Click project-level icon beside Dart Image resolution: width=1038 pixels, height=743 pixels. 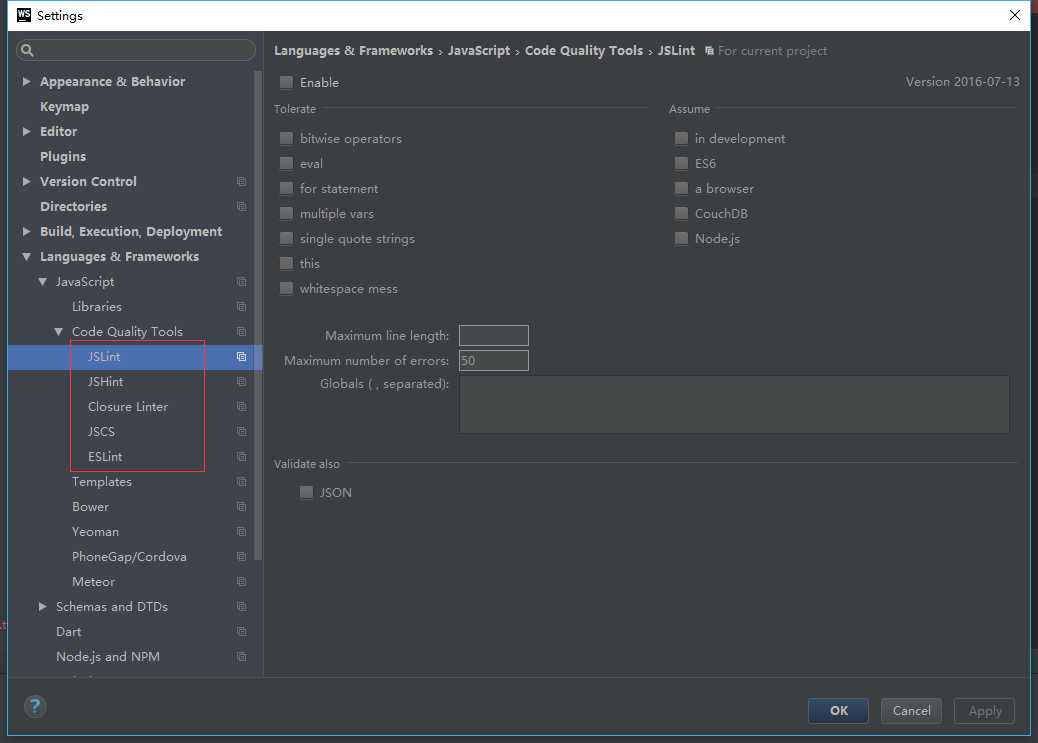click(x=242, y=632)
